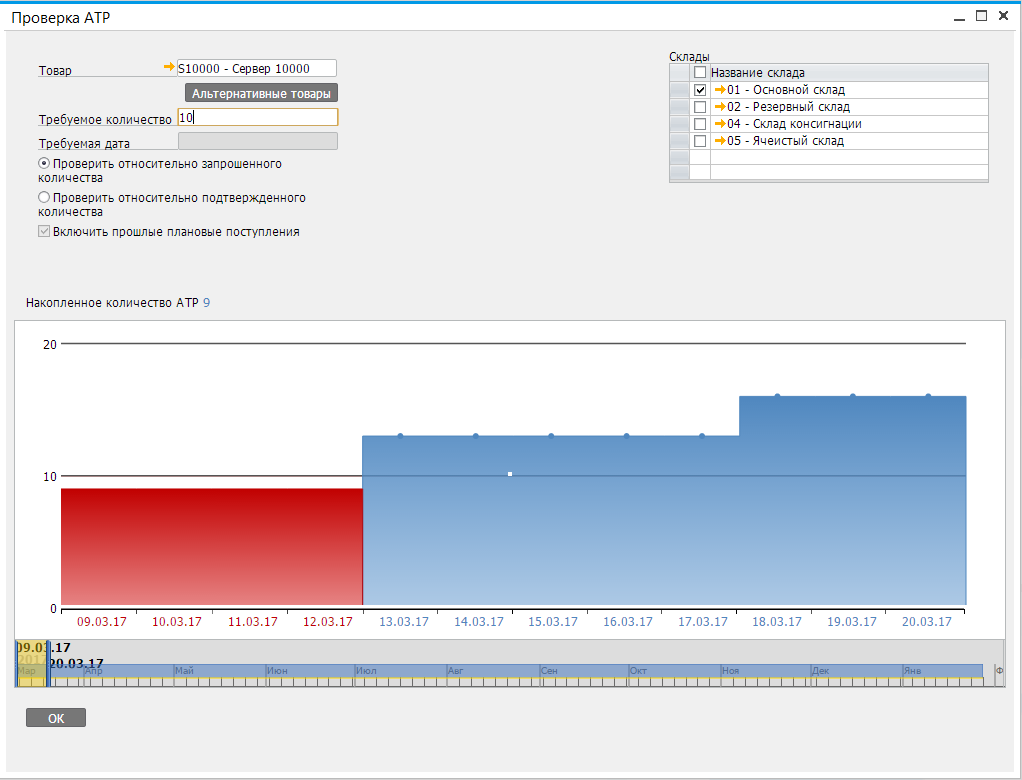Click the Июн month on timeline slider
The width and height of the screenshot is (1022, 780).
(277, 671)
